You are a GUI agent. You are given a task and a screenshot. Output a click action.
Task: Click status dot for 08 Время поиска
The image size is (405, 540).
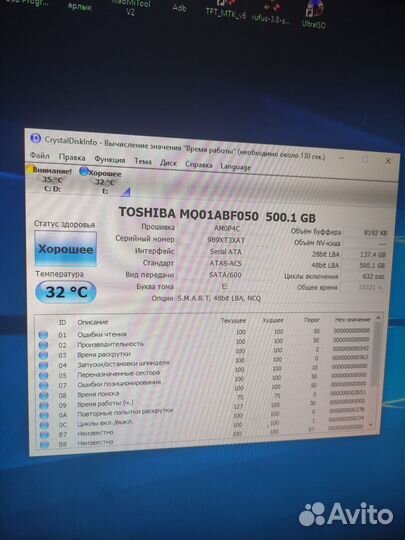[44, 396]
